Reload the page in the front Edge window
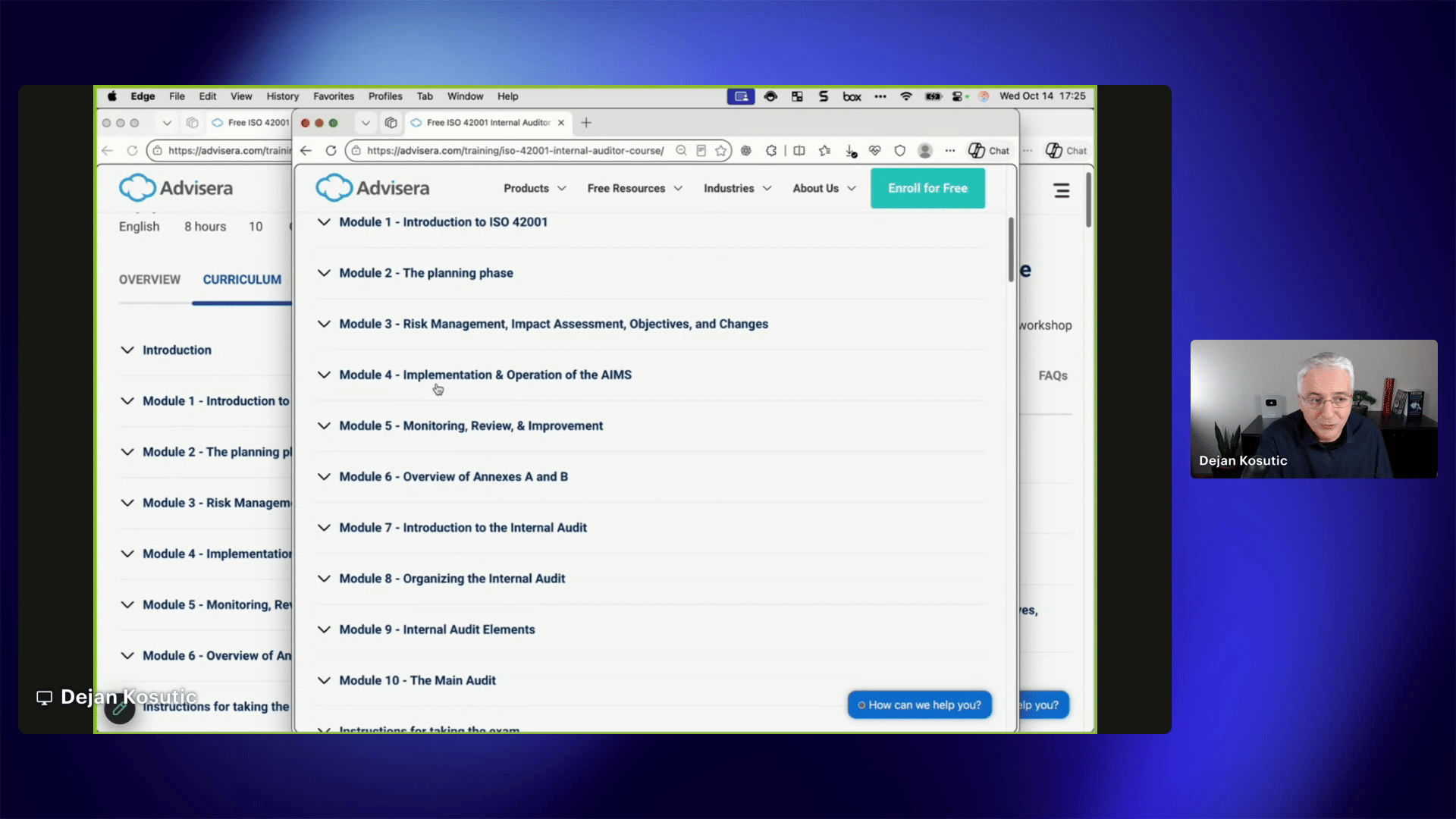Viewport: 1456px width, 819px height. point(331,151)
